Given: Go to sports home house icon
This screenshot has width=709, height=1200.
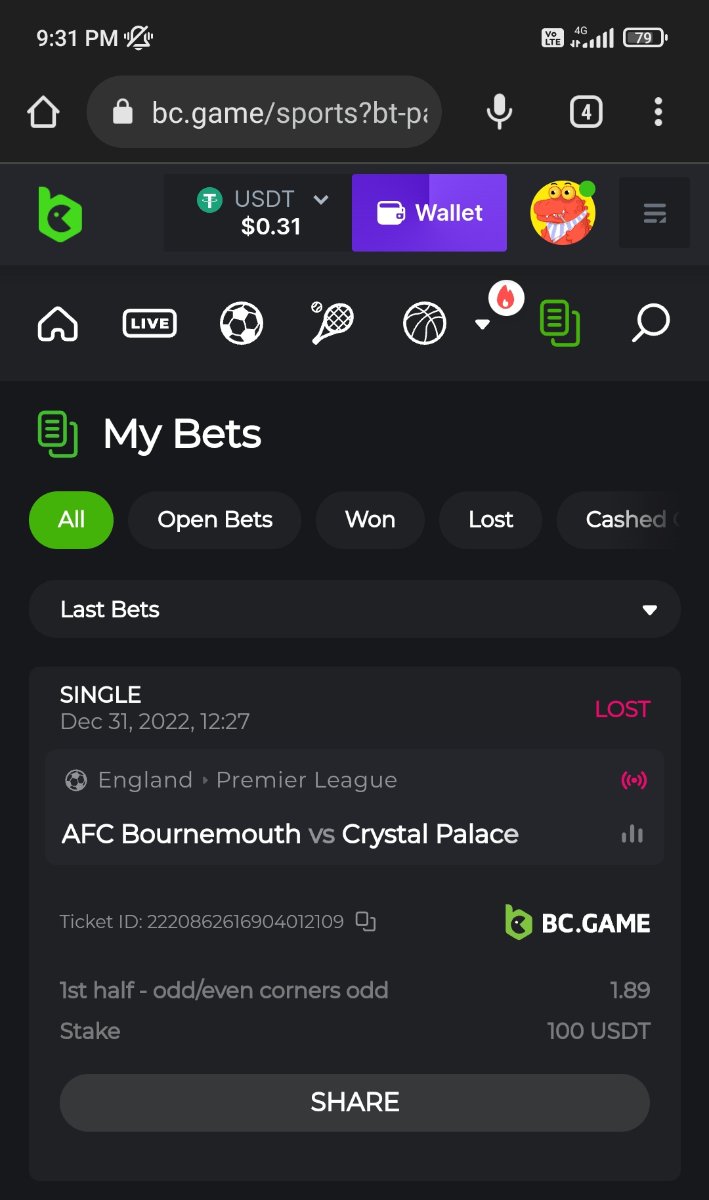Looking at the screenshot, I should (57, 323).
